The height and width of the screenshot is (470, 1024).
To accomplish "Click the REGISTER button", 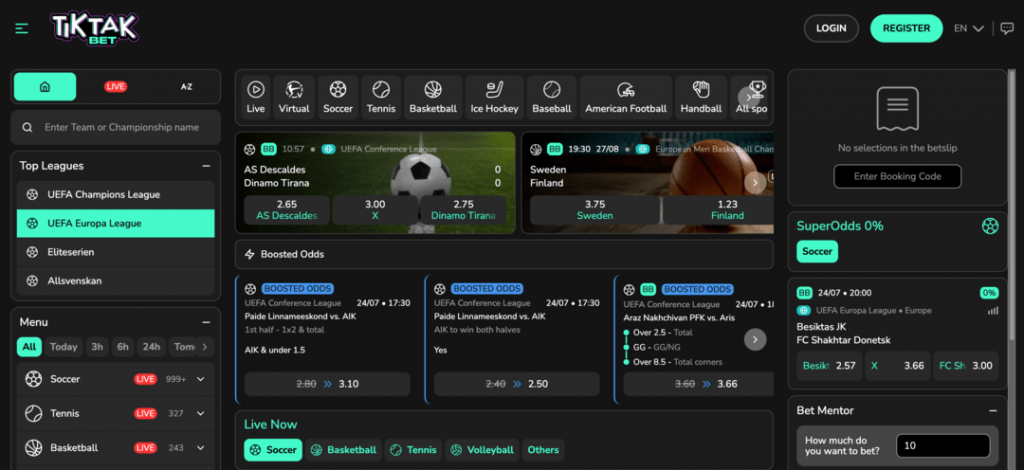I will [x=906, y=28].
